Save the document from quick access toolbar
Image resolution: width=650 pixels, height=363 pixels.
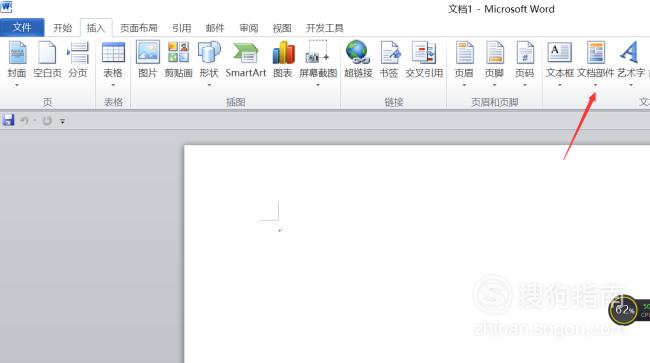[8, 120]
